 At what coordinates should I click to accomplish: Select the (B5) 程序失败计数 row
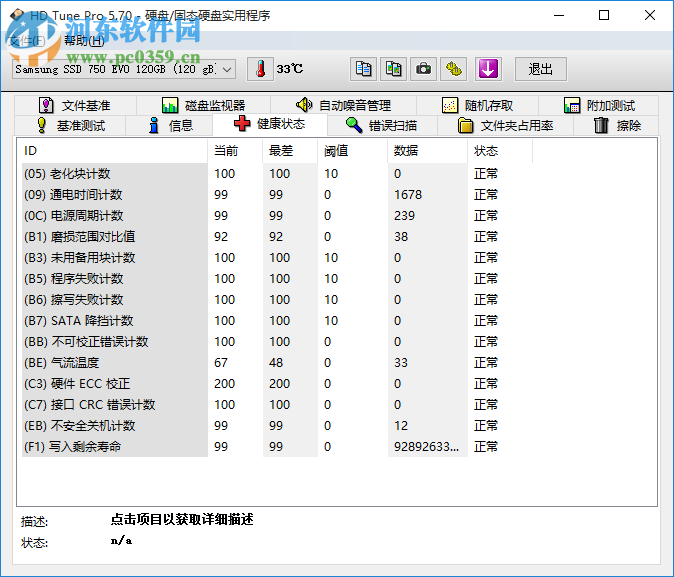(x=277, y=279)
